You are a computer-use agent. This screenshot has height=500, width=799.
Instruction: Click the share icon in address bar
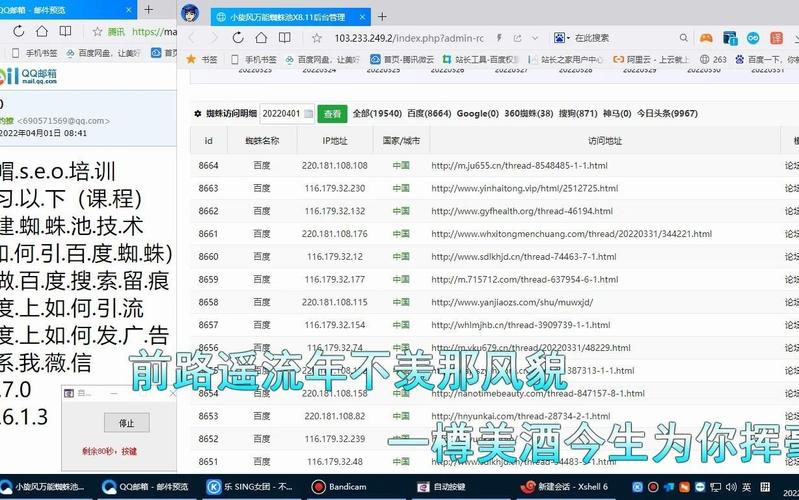pyautogui.click(x=518, y=38)
